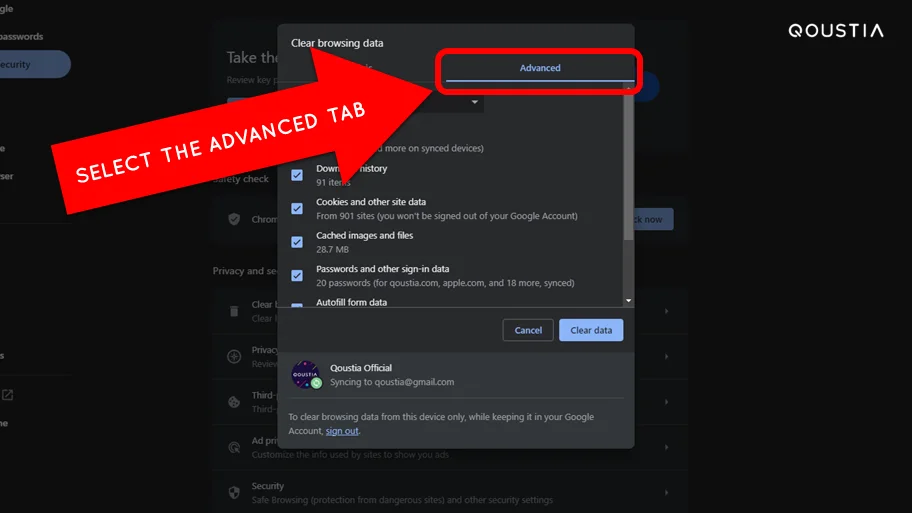Expand the Clear browsing data row chevron
The width and height of the screenshot is (912, 513).
667,311
